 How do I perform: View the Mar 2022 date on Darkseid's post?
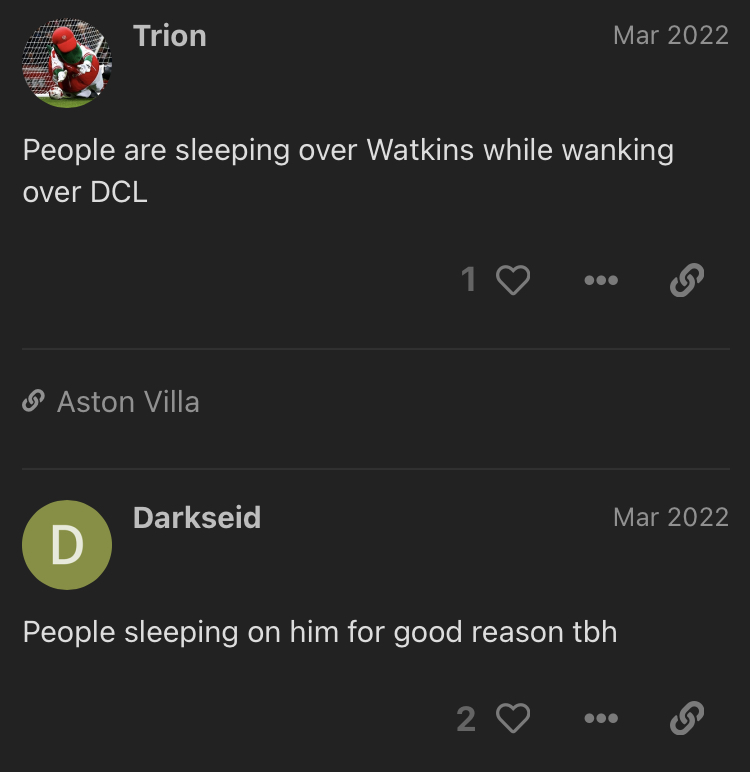[671, 517]
